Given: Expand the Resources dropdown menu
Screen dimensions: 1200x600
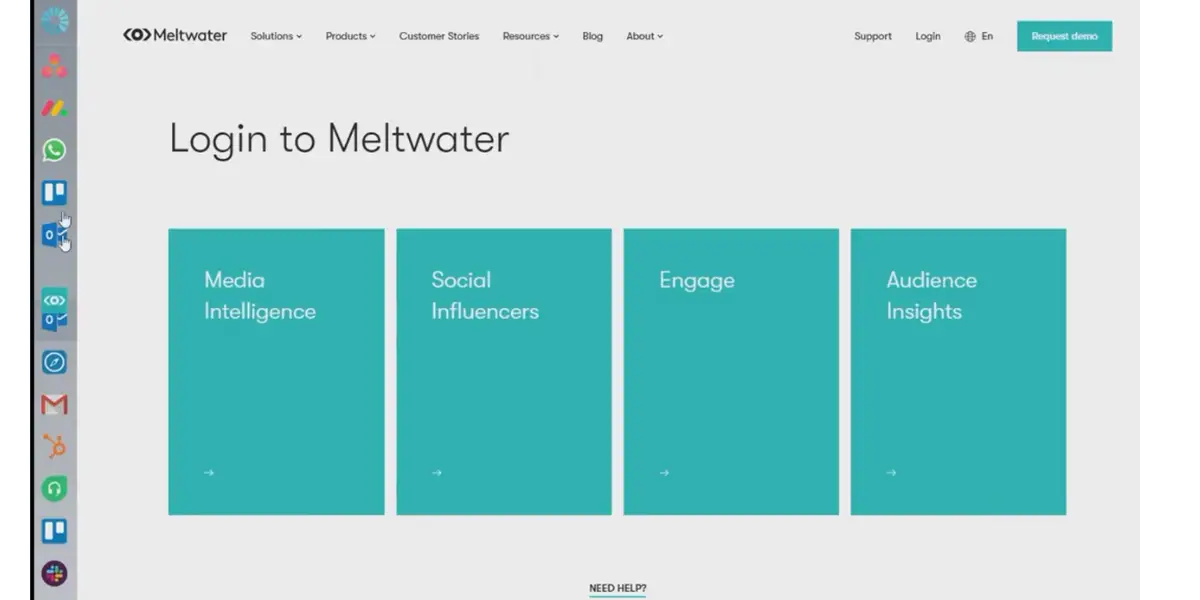Looking at the screenshot, I should click(530, 36).
